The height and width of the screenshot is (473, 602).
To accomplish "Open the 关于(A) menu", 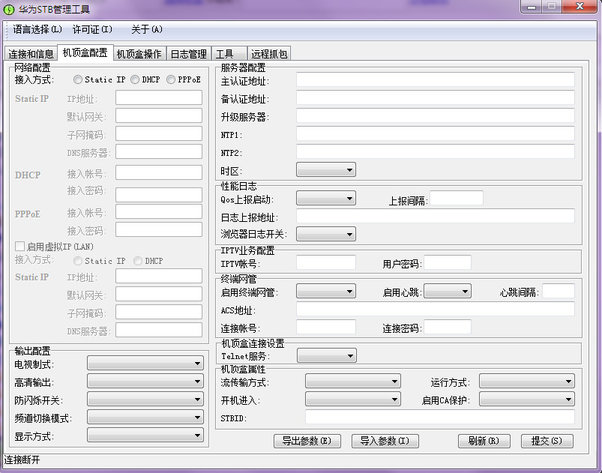I will click(147, 30).
